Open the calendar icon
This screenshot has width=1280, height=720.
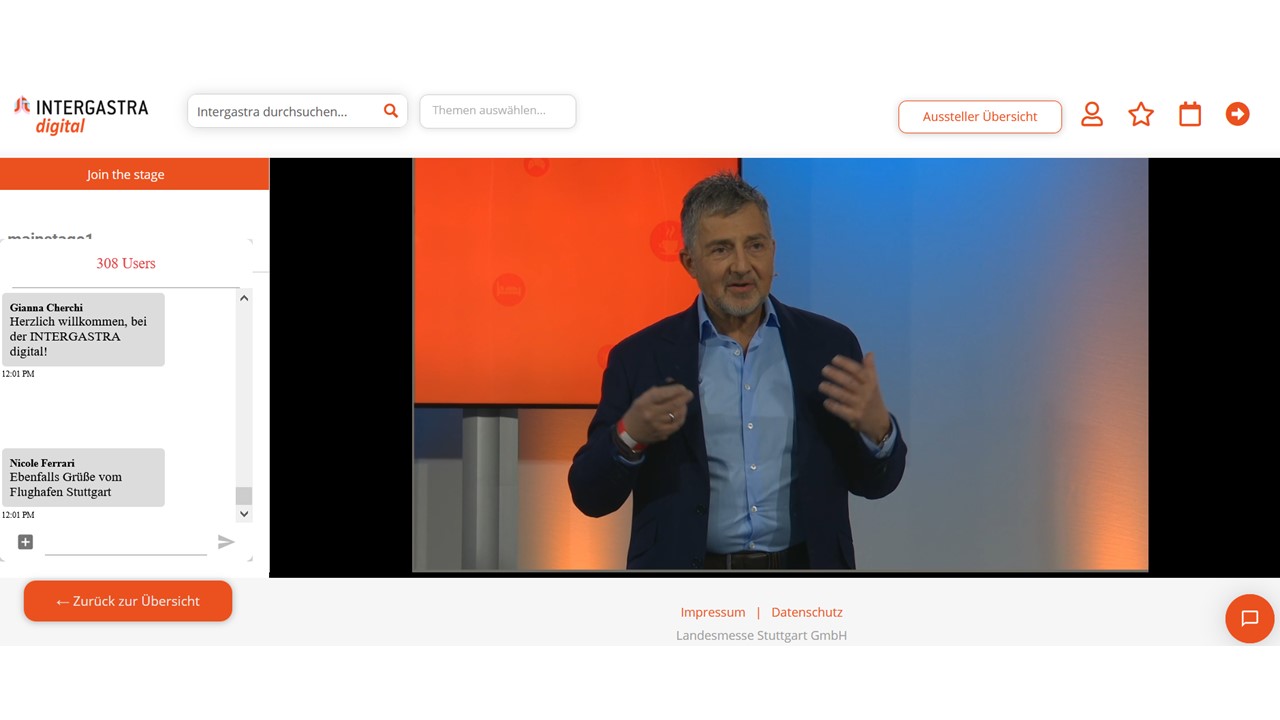click(1190, 115)
